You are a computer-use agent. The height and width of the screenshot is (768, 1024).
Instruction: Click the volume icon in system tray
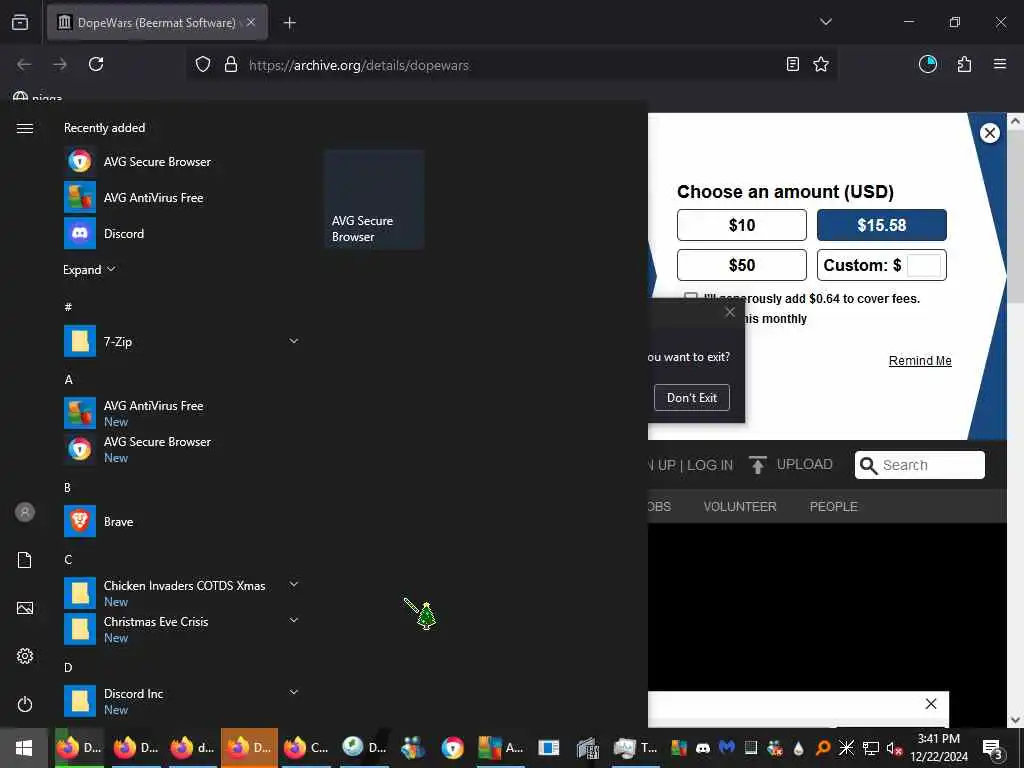tap(893, 748)
